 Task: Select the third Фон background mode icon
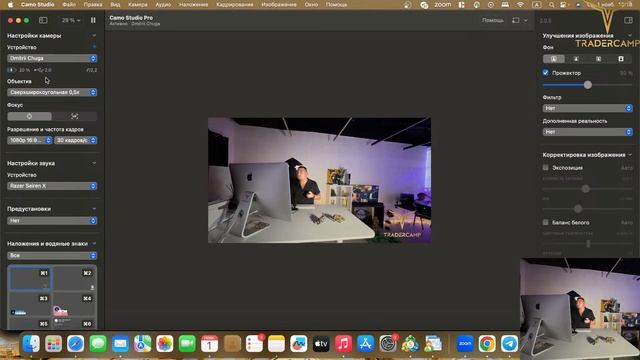coord(598,59)
